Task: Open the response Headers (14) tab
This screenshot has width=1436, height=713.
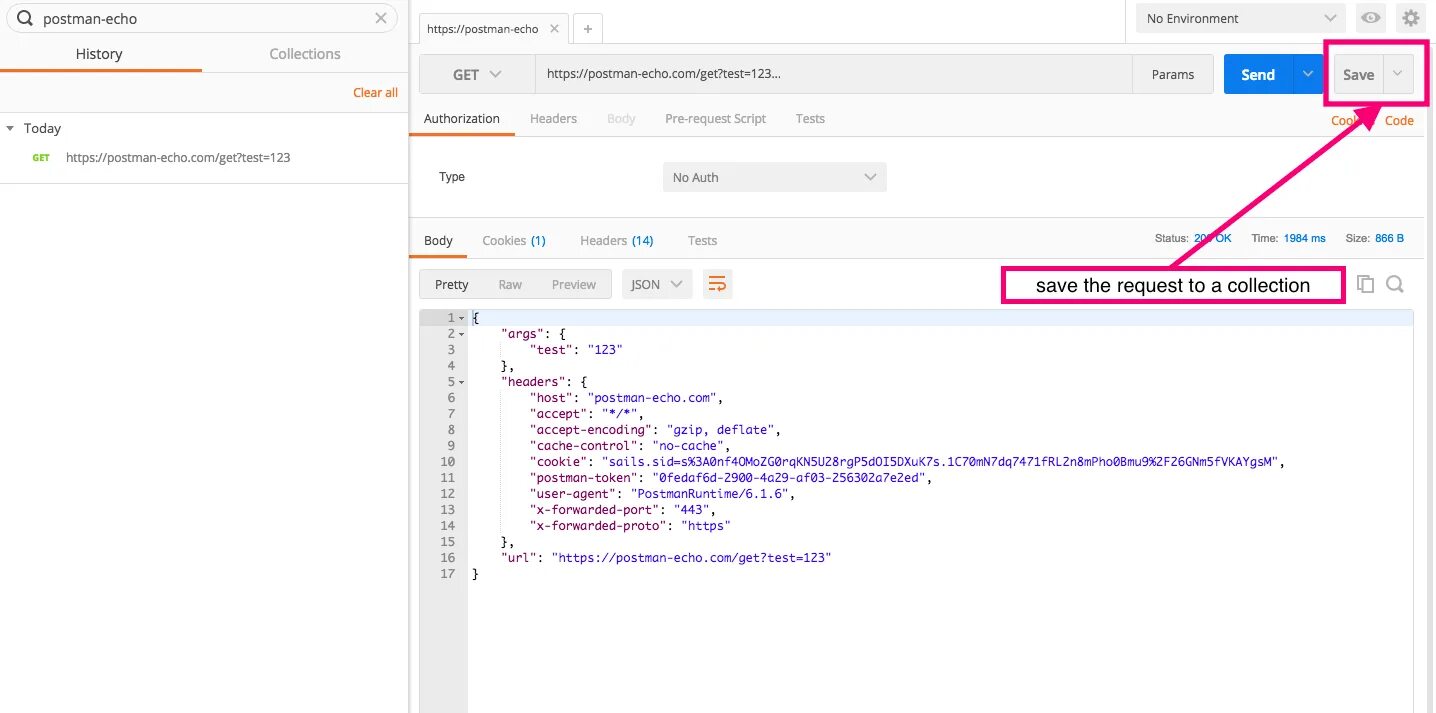Action: tap(617, 240)
